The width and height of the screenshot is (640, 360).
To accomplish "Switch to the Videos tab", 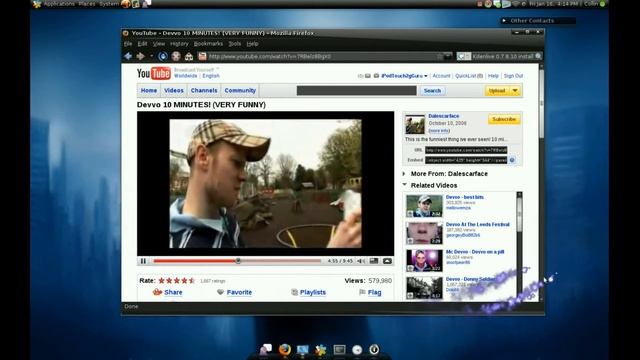I will point(173,91).
